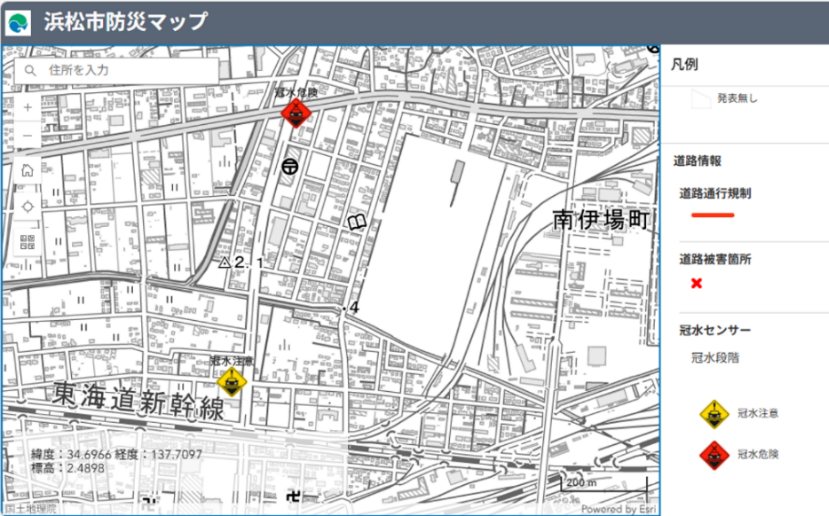This screenshot has height=516, width=829.
Task: Click the 冠水危険 legend text label
Action: coord(758,454)
